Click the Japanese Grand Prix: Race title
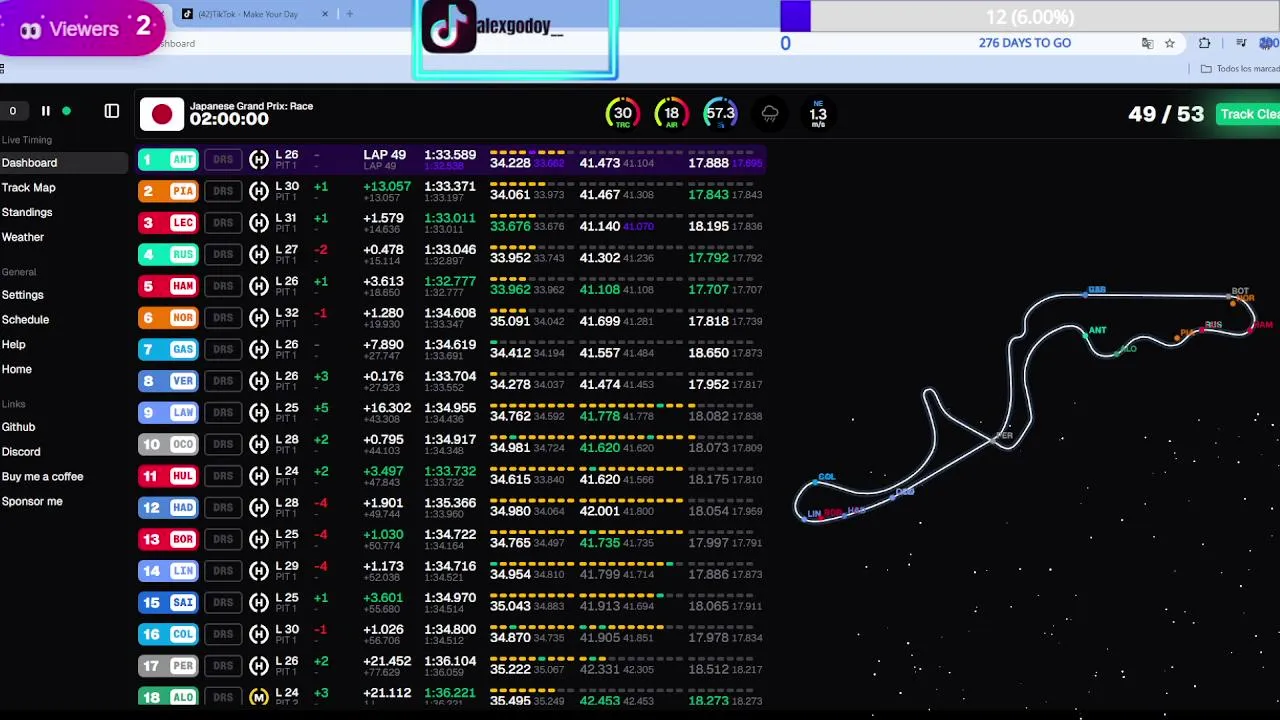 [x=252, y=105]
